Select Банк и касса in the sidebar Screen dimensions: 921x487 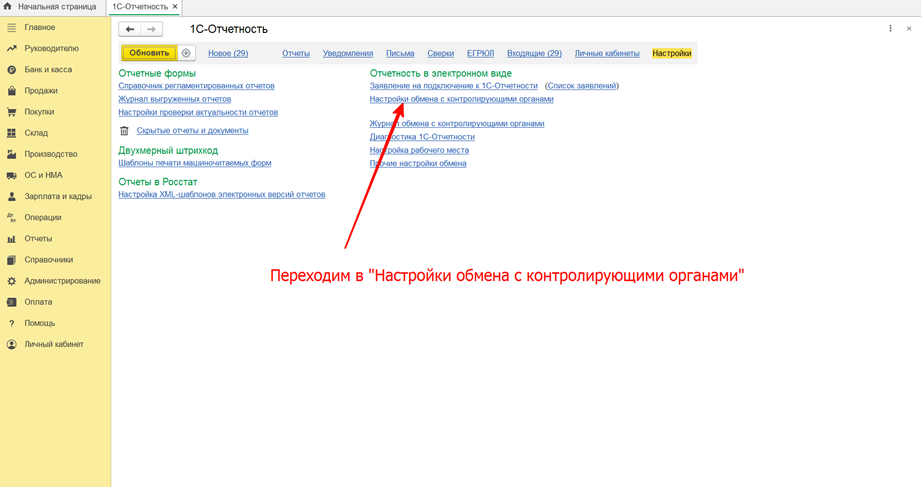point(48,70)
